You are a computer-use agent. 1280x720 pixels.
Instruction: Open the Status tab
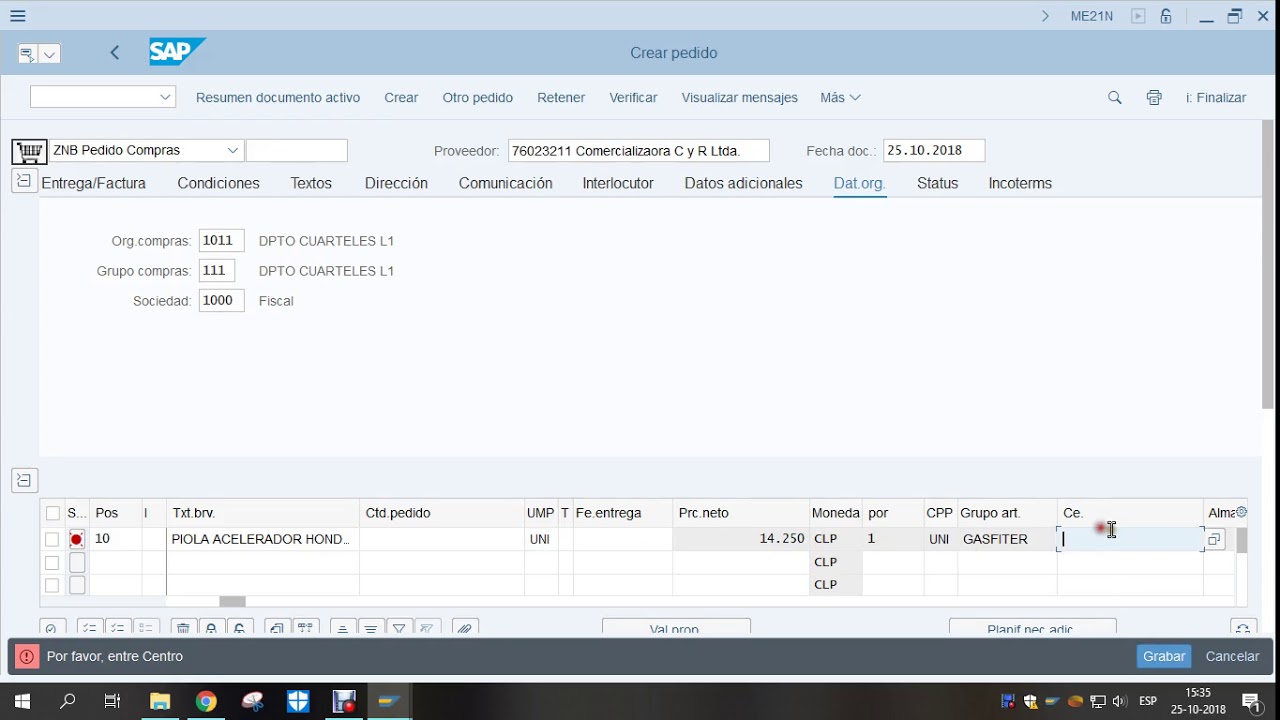(x=937, y=183)
